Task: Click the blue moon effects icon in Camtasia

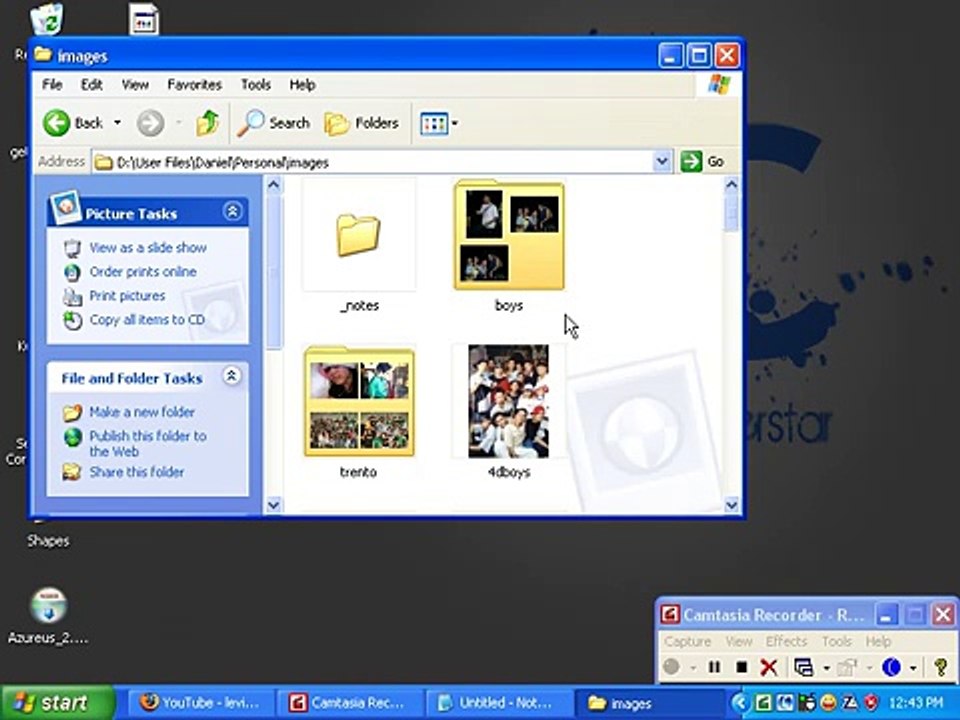Action: tap(891, 667)
